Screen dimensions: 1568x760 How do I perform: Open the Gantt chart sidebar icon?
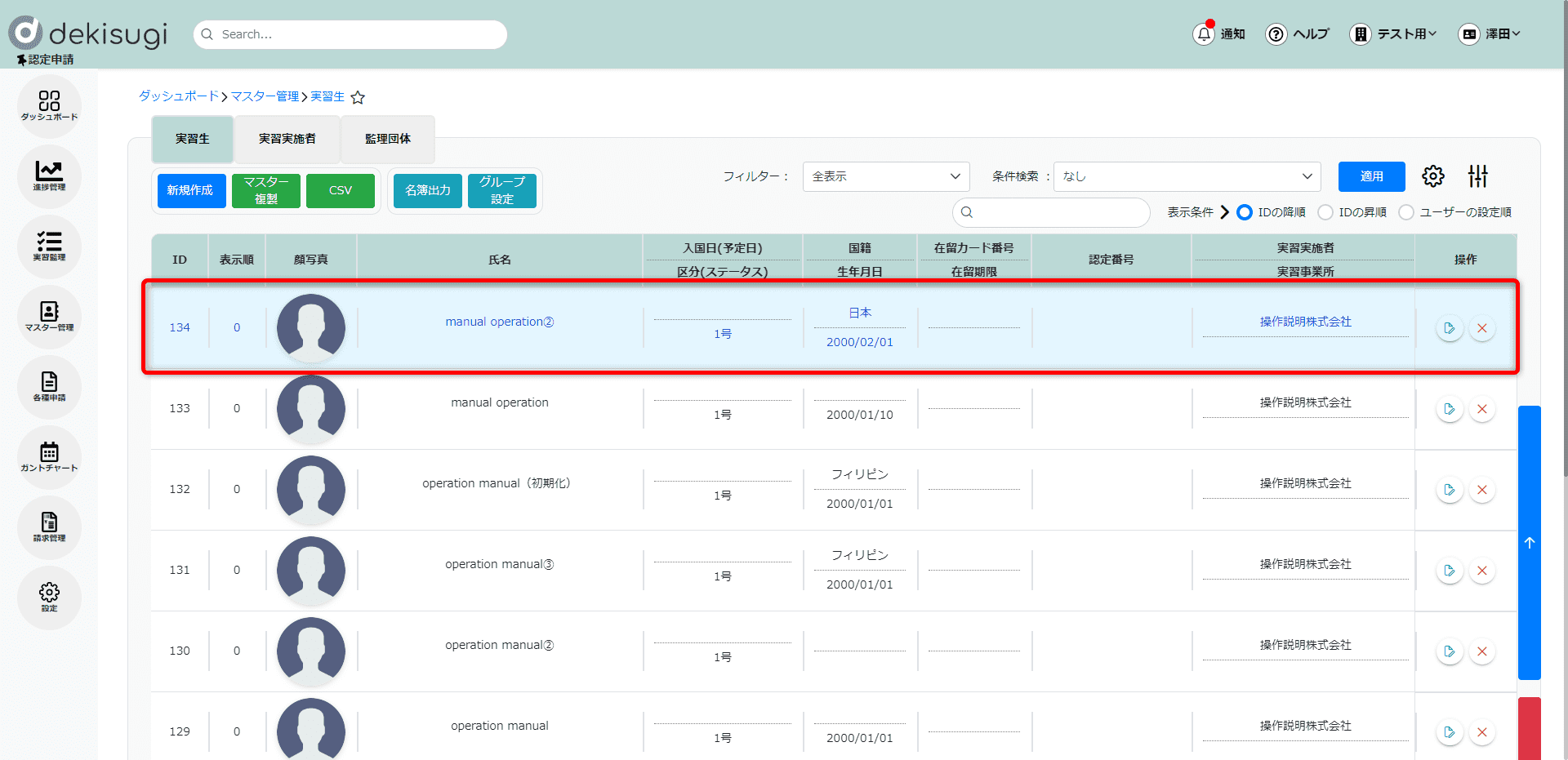pyautogui.click(x=49, y=456)
